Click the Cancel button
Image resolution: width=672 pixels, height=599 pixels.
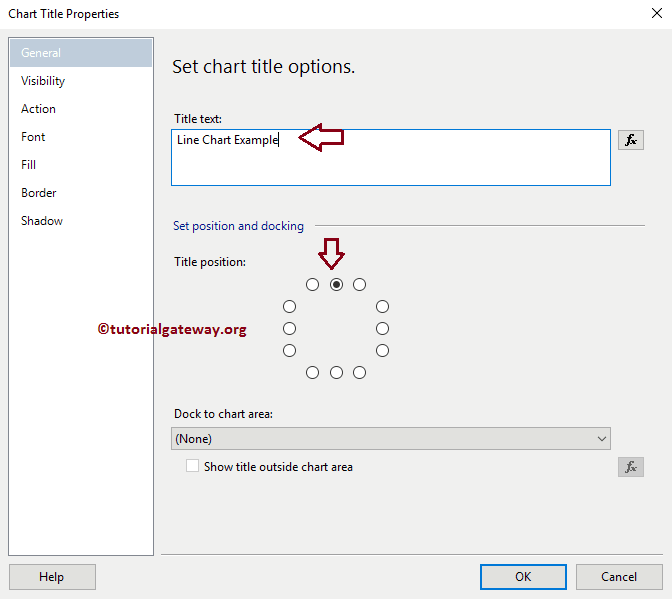coord(619,577)
